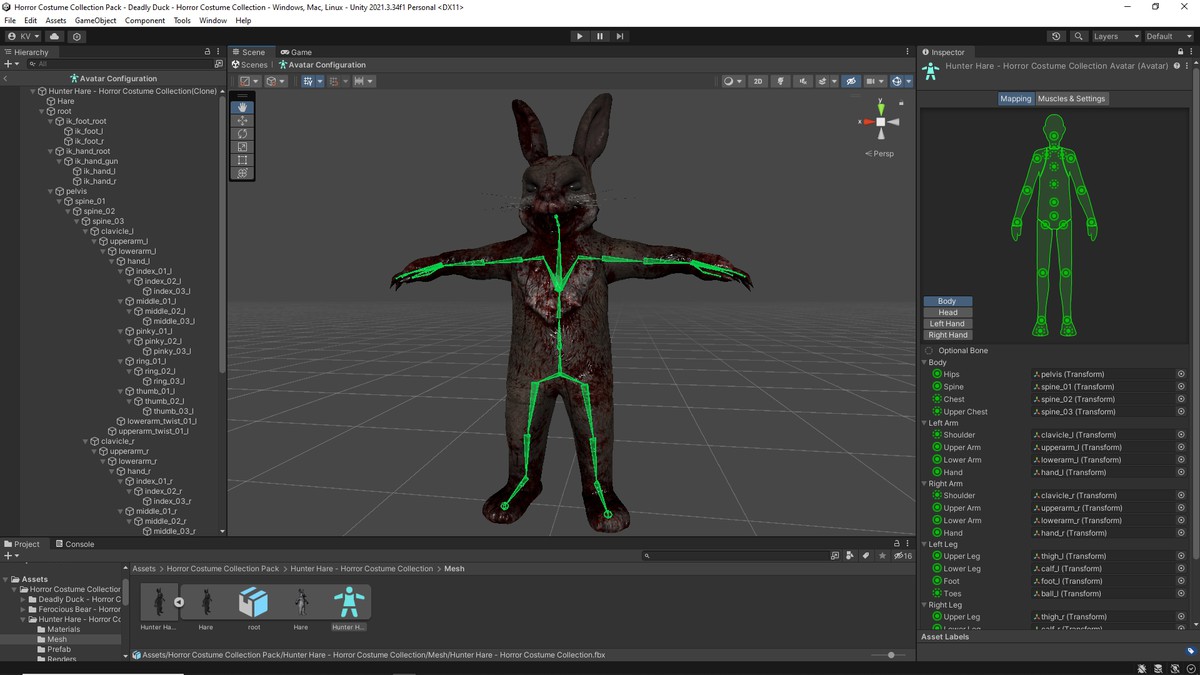The width and height of the screenshot is (1200, 675).
Task: Click the Head button in avatar mapping
Action: tap(947, 312)
